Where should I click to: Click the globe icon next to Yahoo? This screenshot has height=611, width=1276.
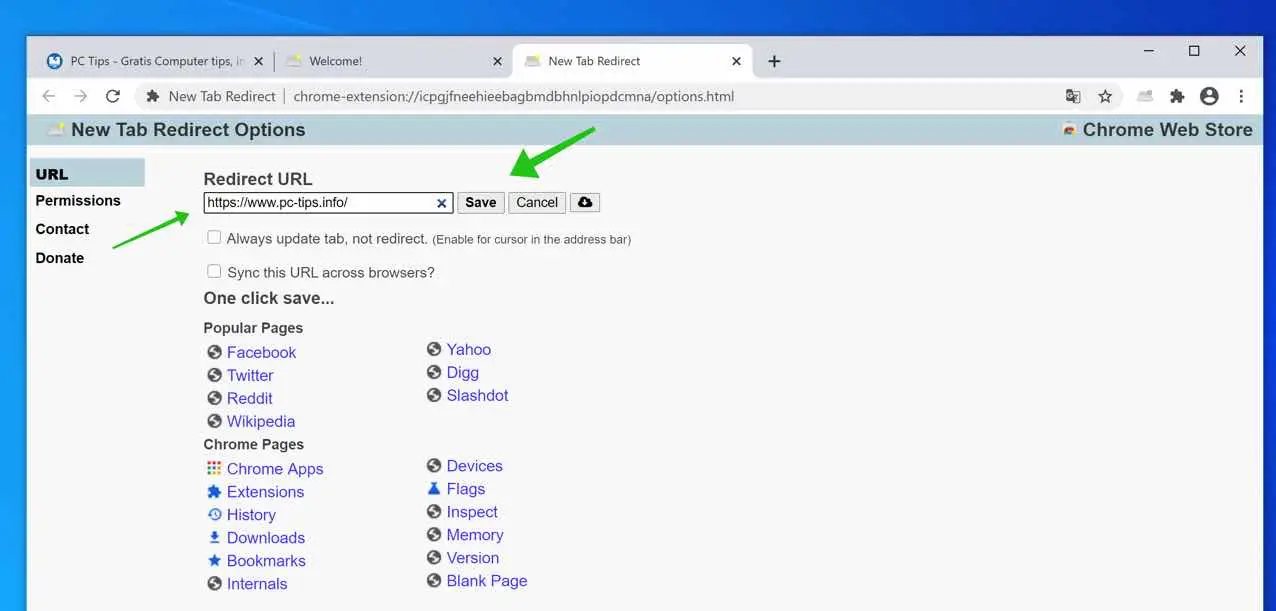[434, 349]
